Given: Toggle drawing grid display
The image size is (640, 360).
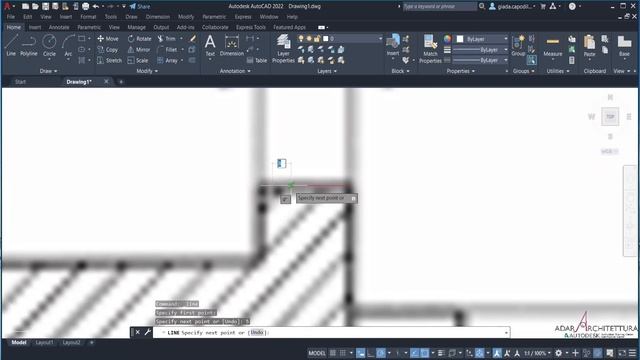Looking at the screenshot, I should coord(333,353).
